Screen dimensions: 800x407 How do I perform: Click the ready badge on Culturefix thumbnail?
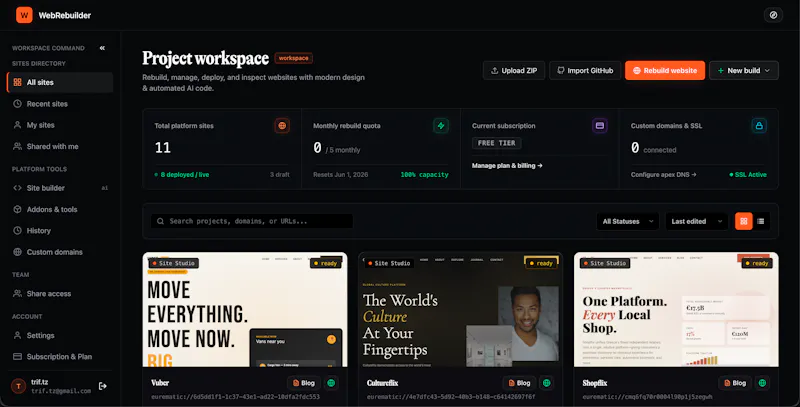point(541,263)
